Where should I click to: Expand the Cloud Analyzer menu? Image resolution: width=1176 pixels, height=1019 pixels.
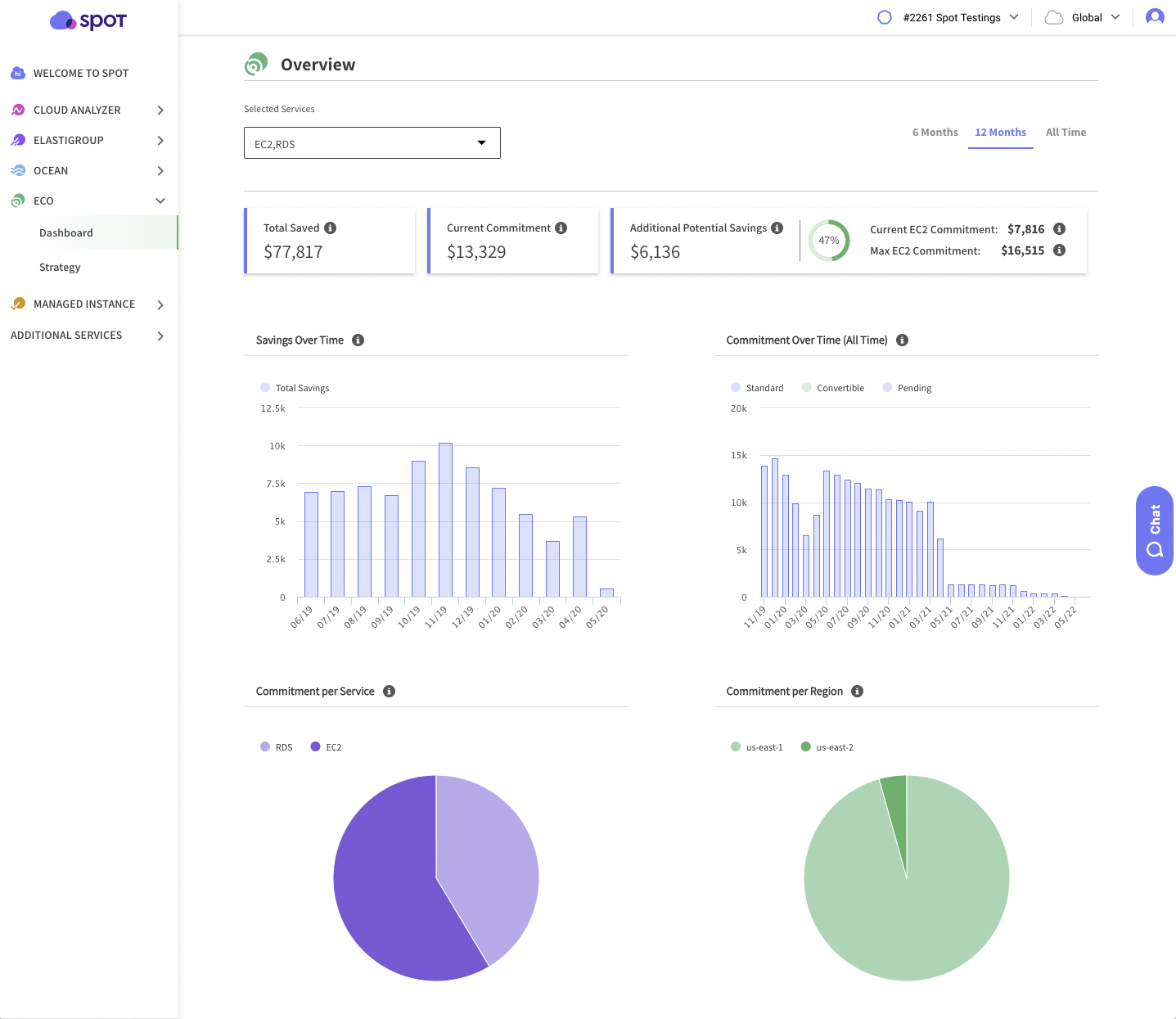(88, 110)
